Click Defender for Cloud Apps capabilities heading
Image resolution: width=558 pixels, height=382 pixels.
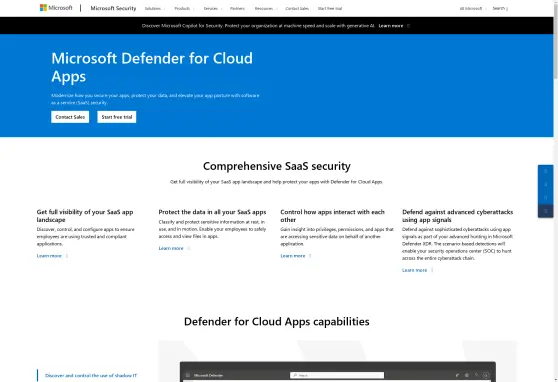(x=277, y=321)
